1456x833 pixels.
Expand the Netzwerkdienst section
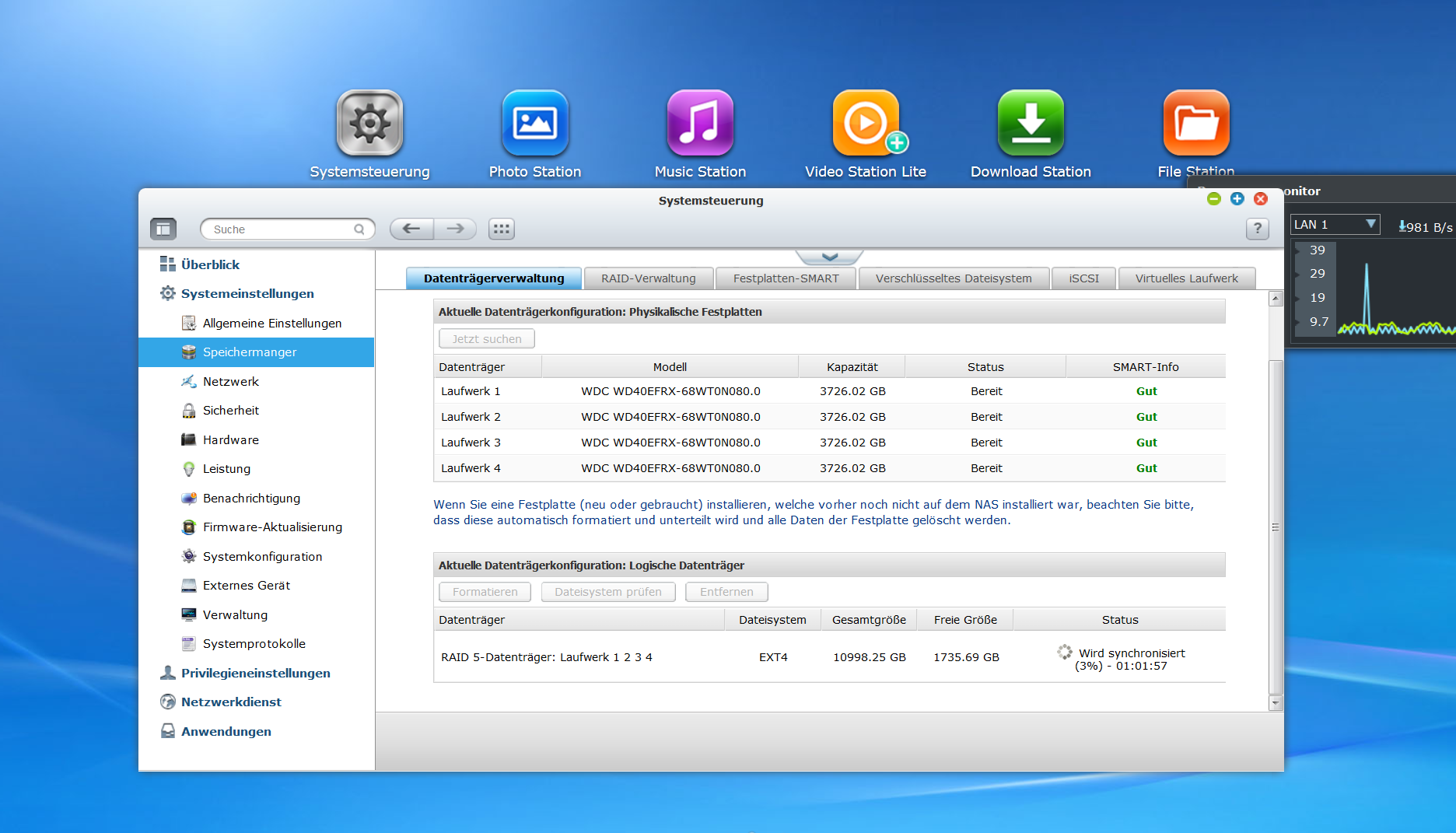231,702
